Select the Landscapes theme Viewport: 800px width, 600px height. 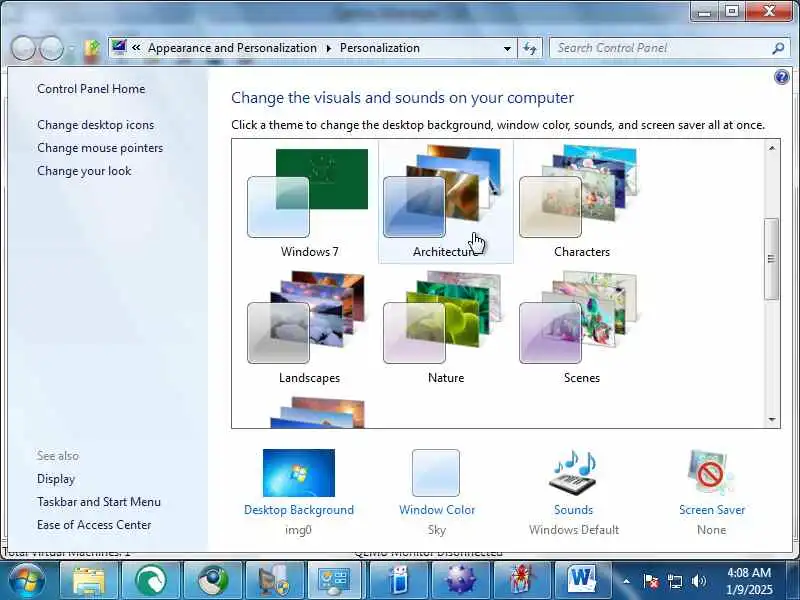click(309, 328)
